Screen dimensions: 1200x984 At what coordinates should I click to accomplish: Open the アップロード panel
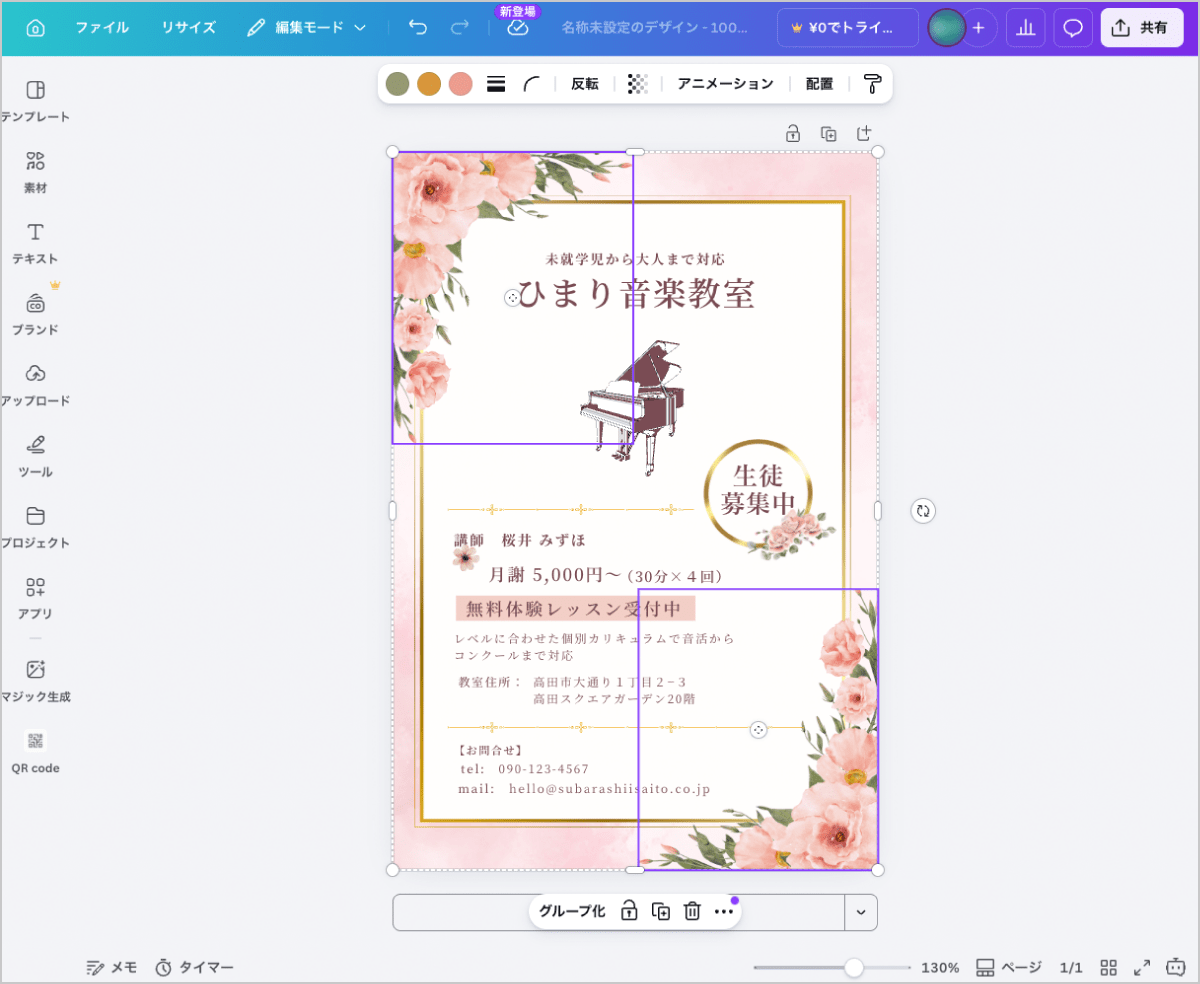[35, 382]
